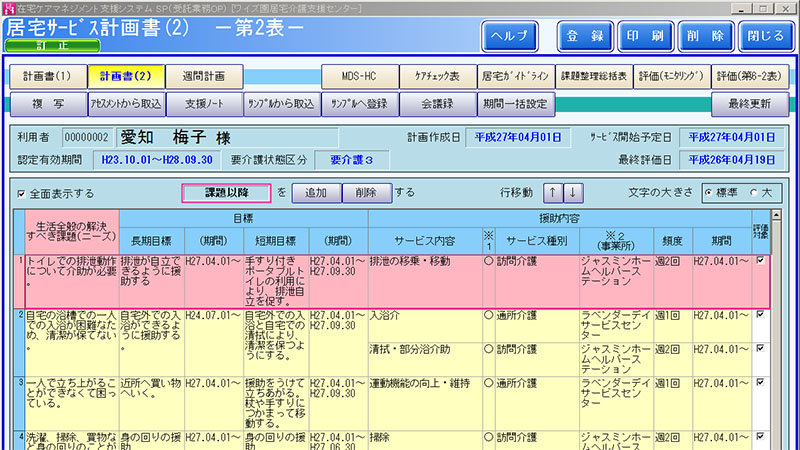The image size is (800, 450).
Task: Click the 最終評価日 date field
Action: pyautogui.click(x=732, y=160)
